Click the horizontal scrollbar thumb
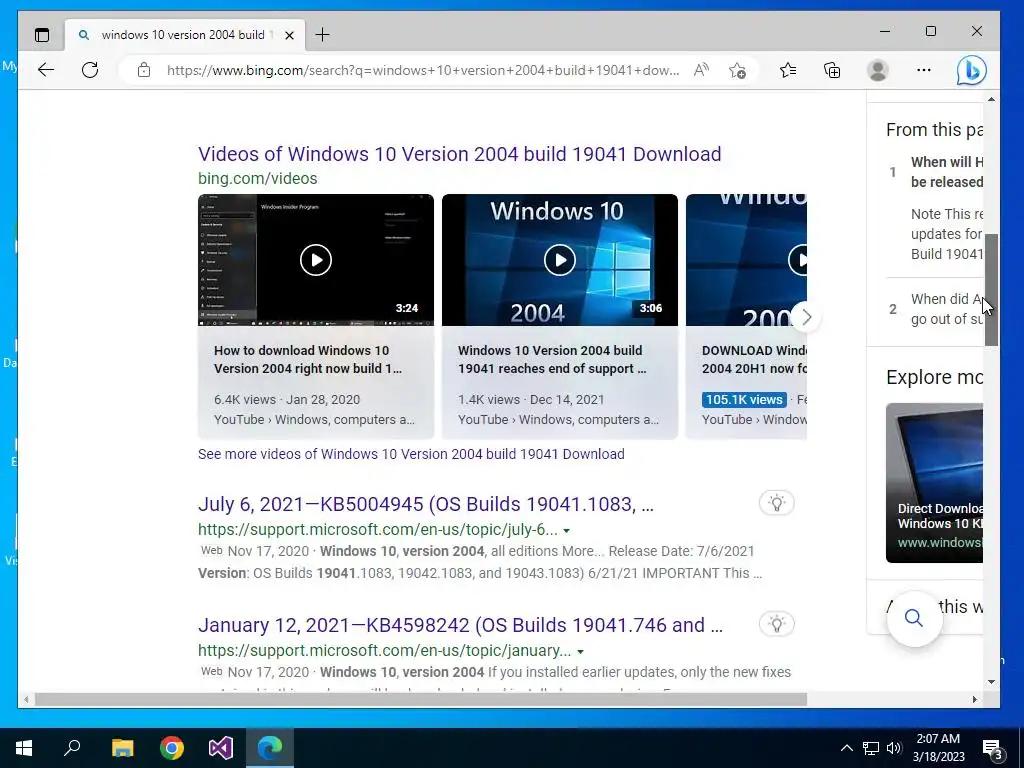This screenshot has height=768, width=1024. [421, 699]
